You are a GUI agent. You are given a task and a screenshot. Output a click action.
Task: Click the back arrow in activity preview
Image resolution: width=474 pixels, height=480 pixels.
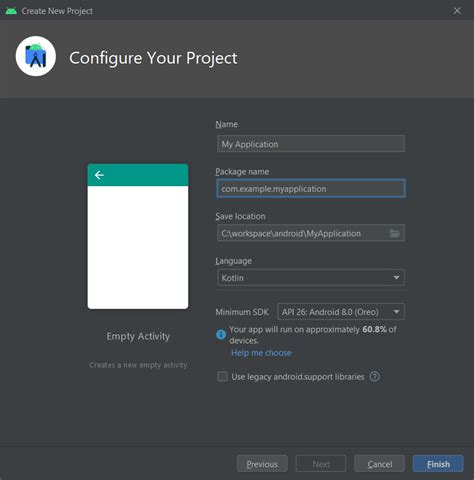99,175
